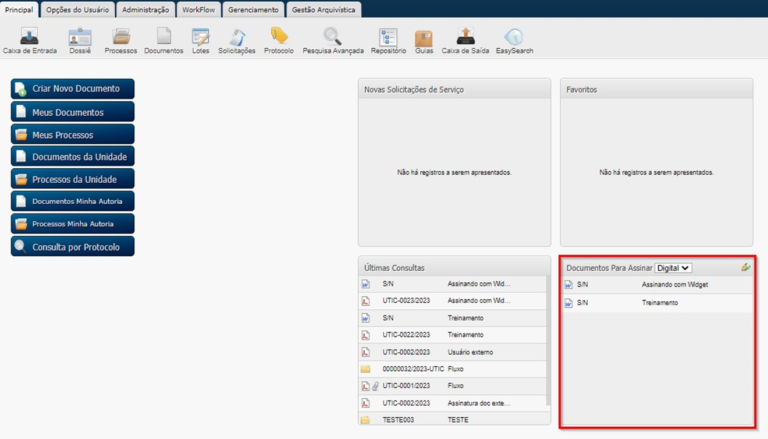
Task: Launch the EasySearch icon
Action: click(514, 37)
